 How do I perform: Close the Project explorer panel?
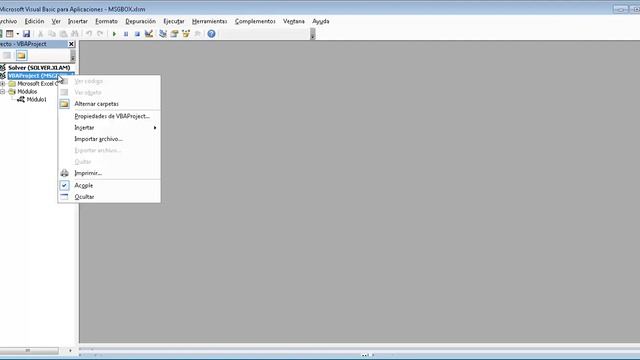pos(71,44)
